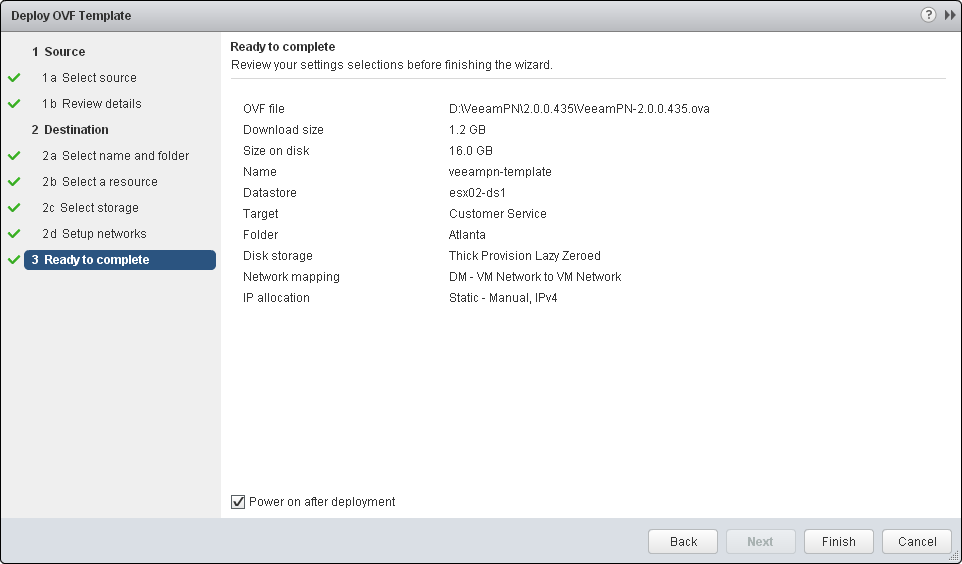Click green checkmark beside Review details

[14, 104]
